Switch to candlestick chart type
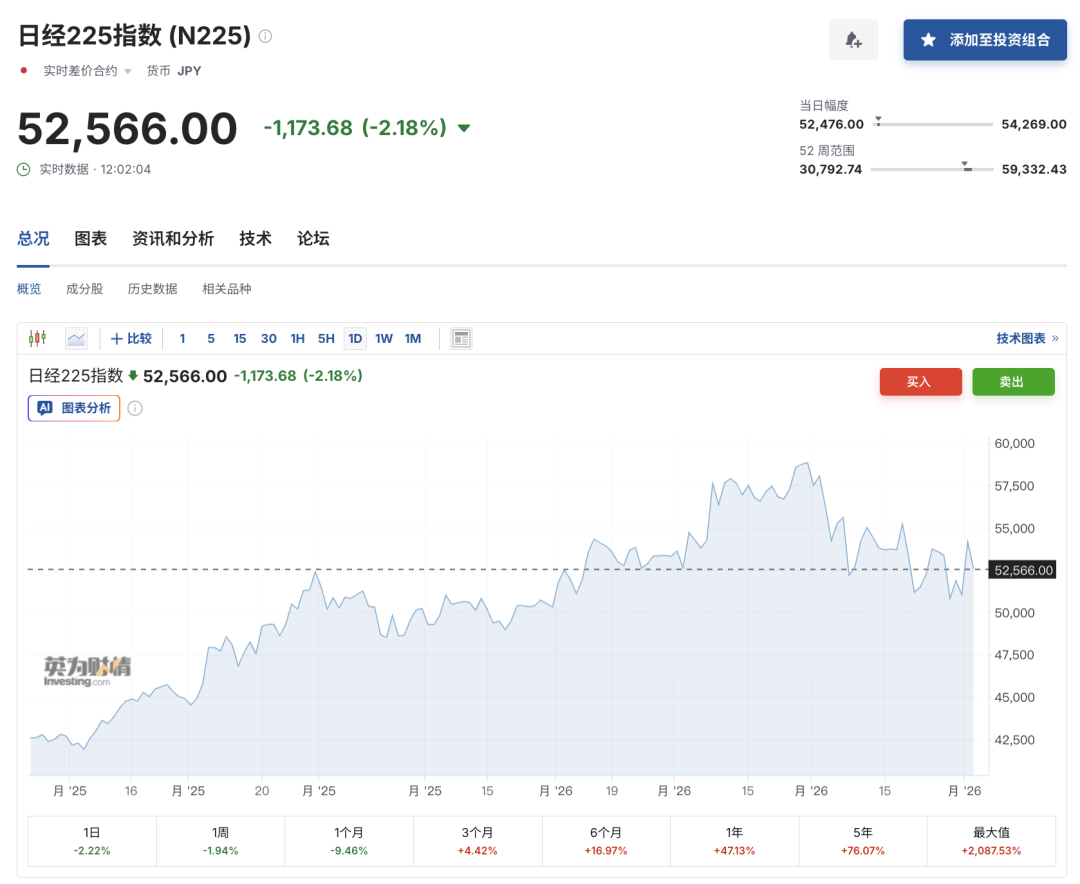The image size is (1080, 884). pyautogui.click(x=38, y=338)
